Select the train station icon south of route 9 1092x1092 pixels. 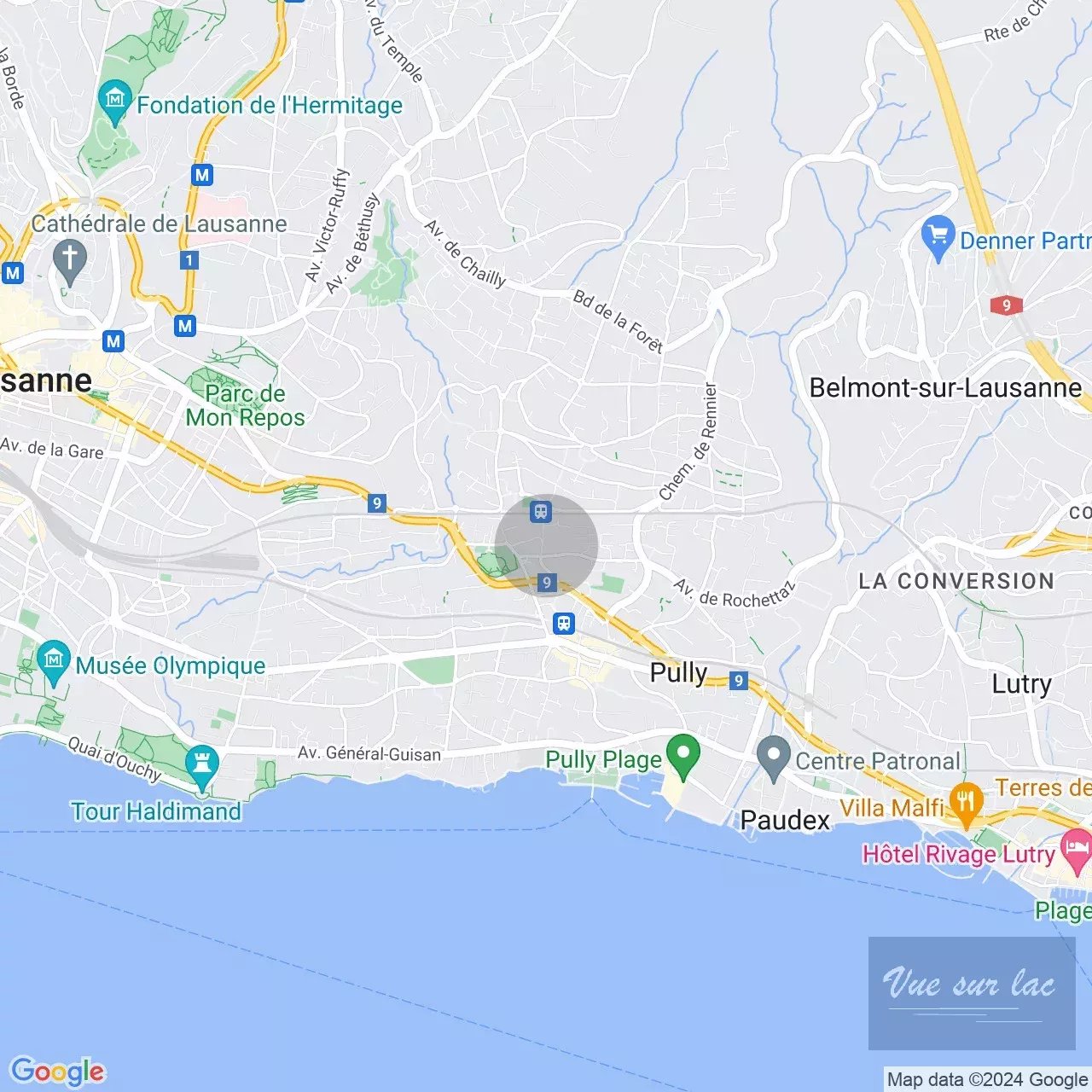(564, 624)
